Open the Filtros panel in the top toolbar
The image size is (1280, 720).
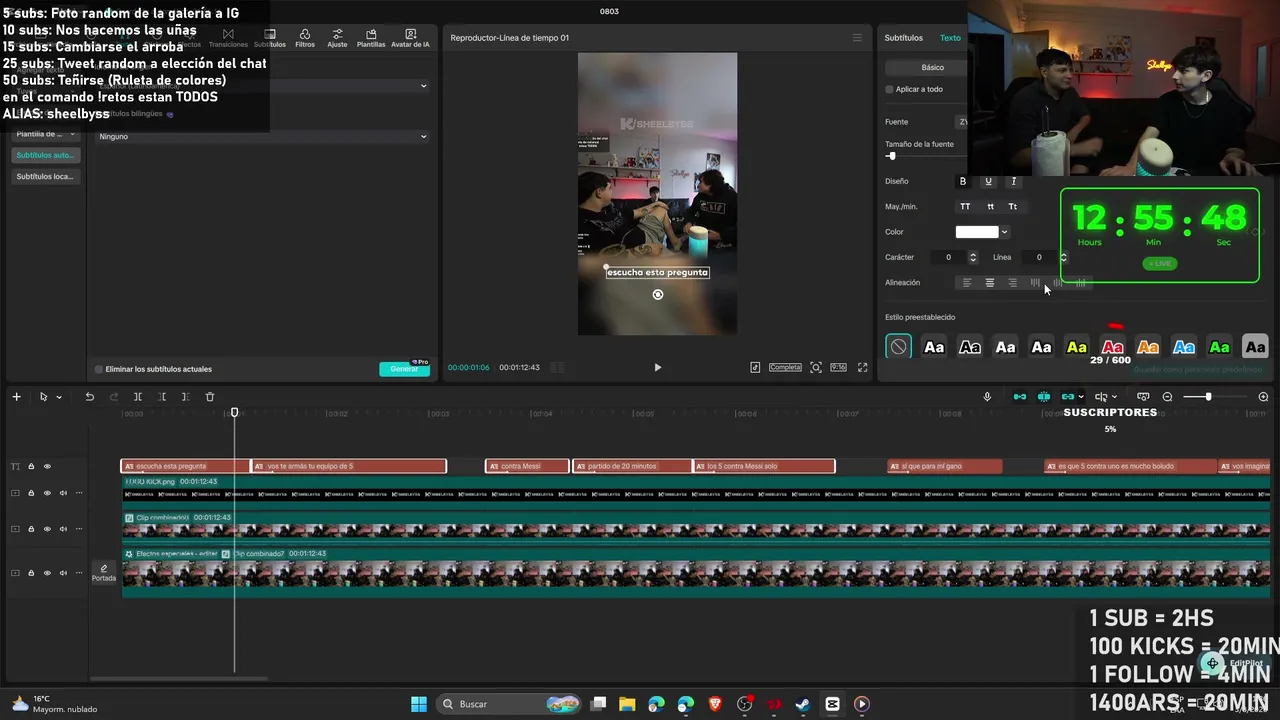[305, 38]
